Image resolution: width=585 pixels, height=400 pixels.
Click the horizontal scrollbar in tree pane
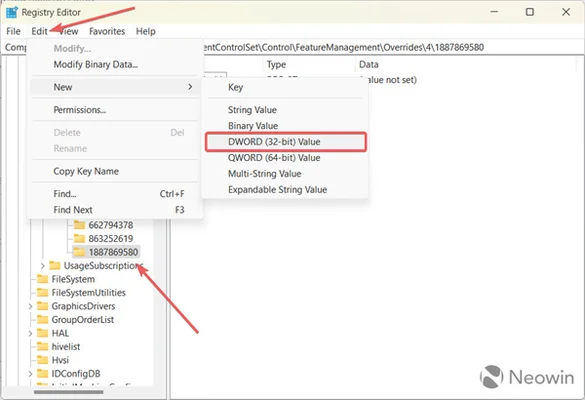click(68, 392)
